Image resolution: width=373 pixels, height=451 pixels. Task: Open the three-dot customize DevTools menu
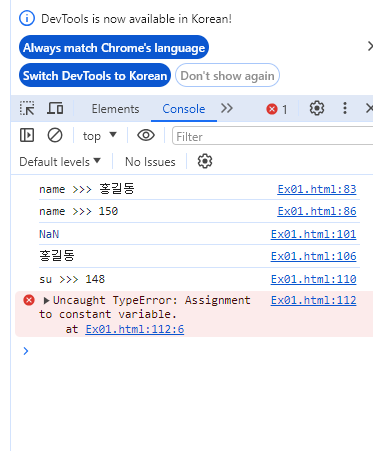click(345, 108)
